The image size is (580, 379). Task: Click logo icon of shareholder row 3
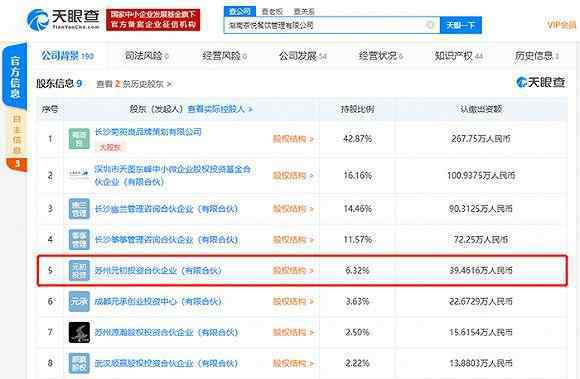point(79,209)
